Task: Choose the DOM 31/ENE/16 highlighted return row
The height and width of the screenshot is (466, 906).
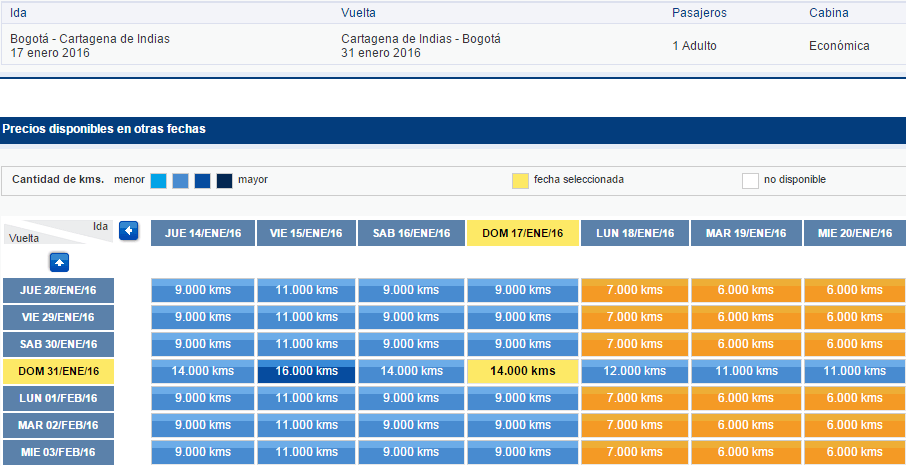Action: [x=58, y=371]
